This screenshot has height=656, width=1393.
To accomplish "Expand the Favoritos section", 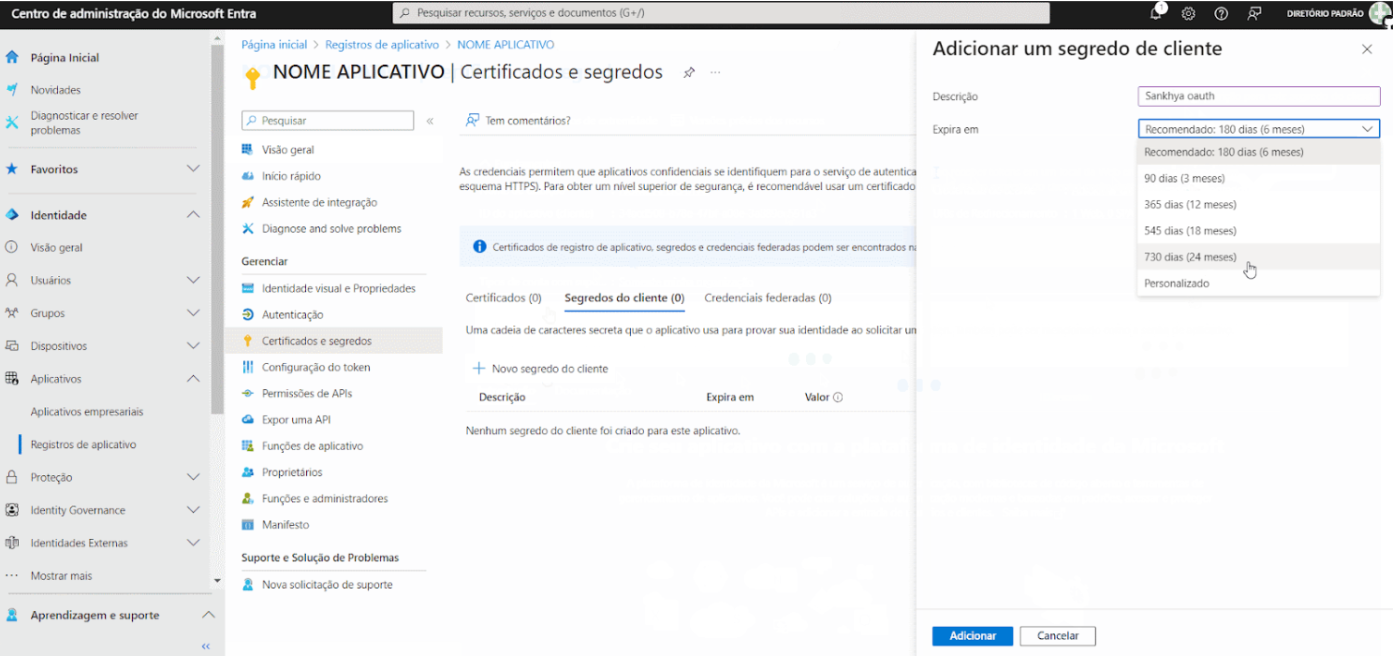I will 193,169.
